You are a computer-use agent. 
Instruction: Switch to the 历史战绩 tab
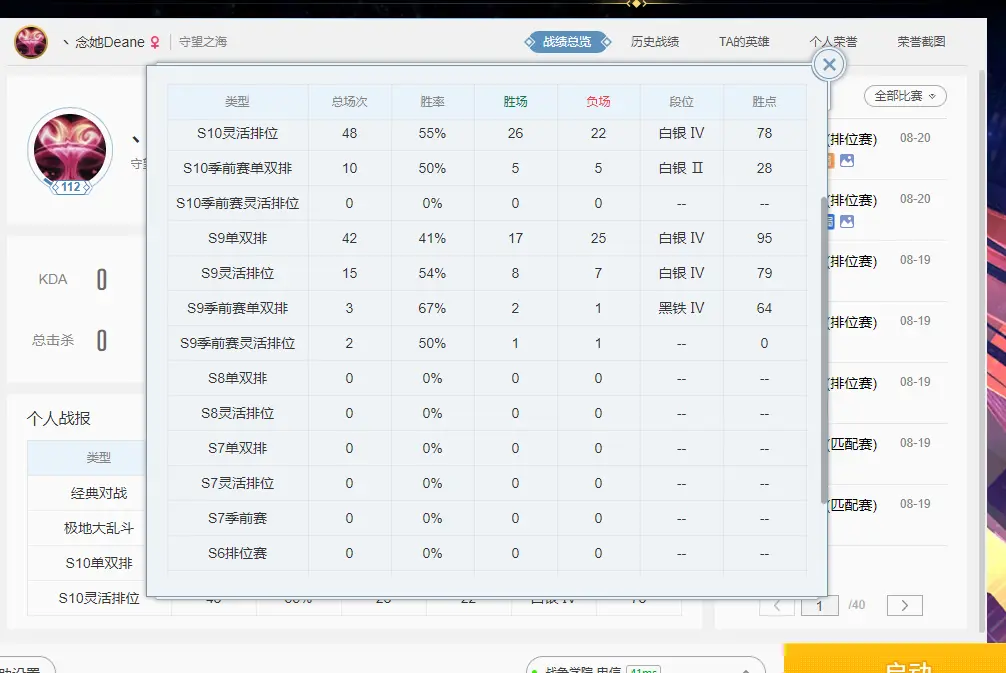(654, 42)
